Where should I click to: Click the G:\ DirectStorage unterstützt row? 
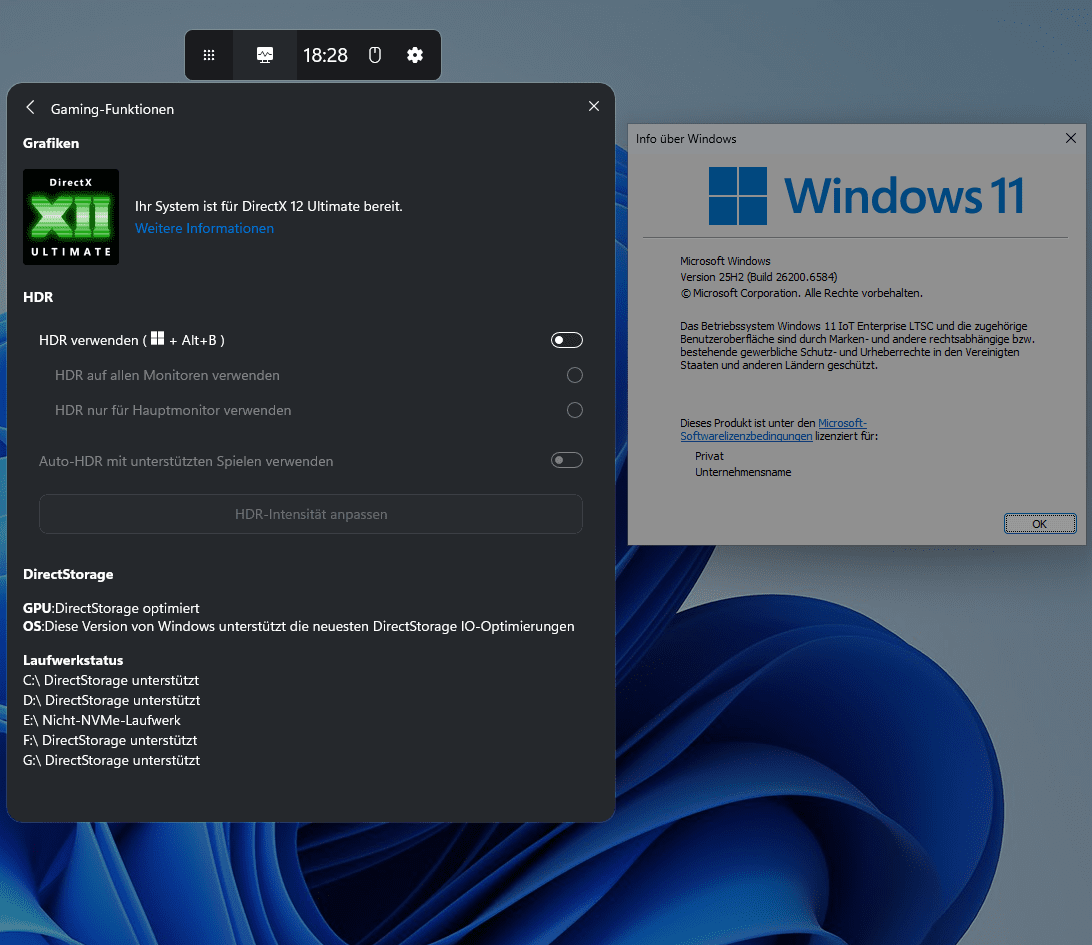tap(111, 760)
